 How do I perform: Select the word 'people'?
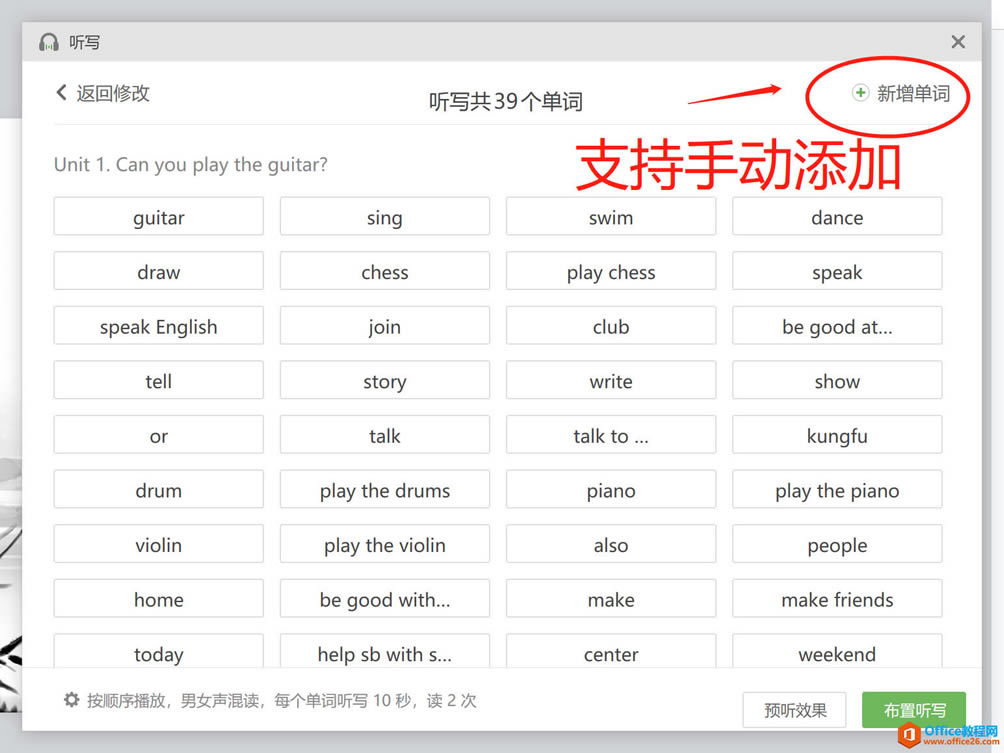click(x=837, y=544)
